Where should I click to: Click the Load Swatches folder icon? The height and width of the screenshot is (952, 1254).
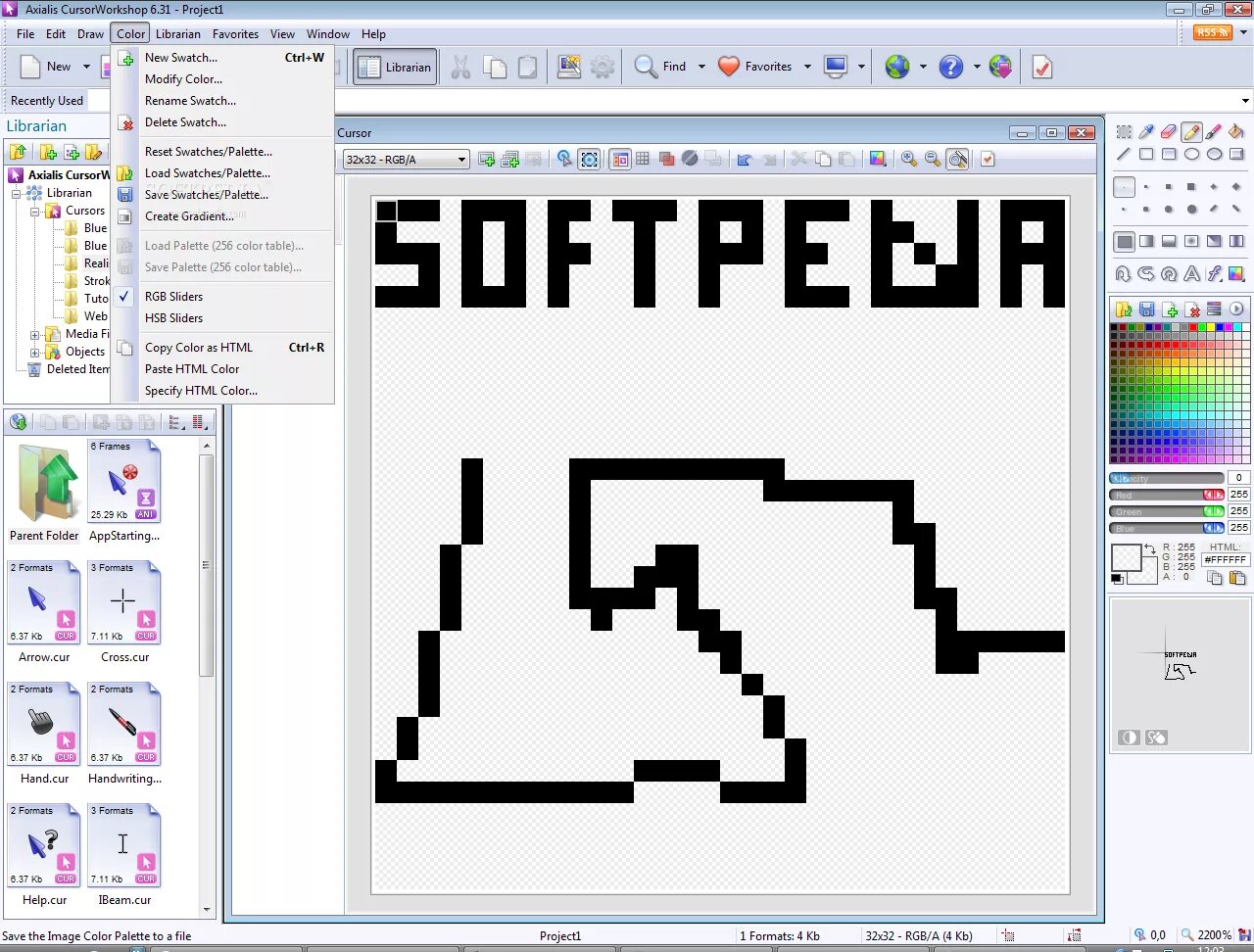(1124, 309)
